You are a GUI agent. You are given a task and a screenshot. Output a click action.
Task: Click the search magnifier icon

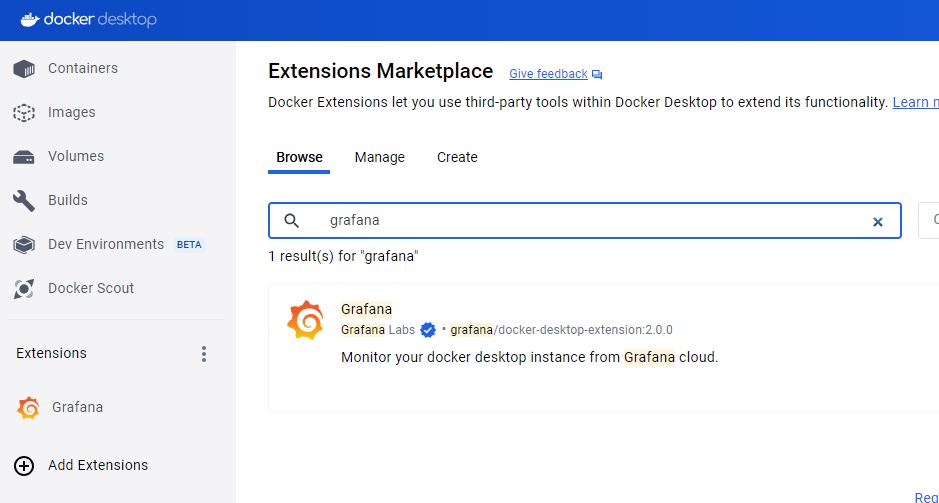(292, 221)
